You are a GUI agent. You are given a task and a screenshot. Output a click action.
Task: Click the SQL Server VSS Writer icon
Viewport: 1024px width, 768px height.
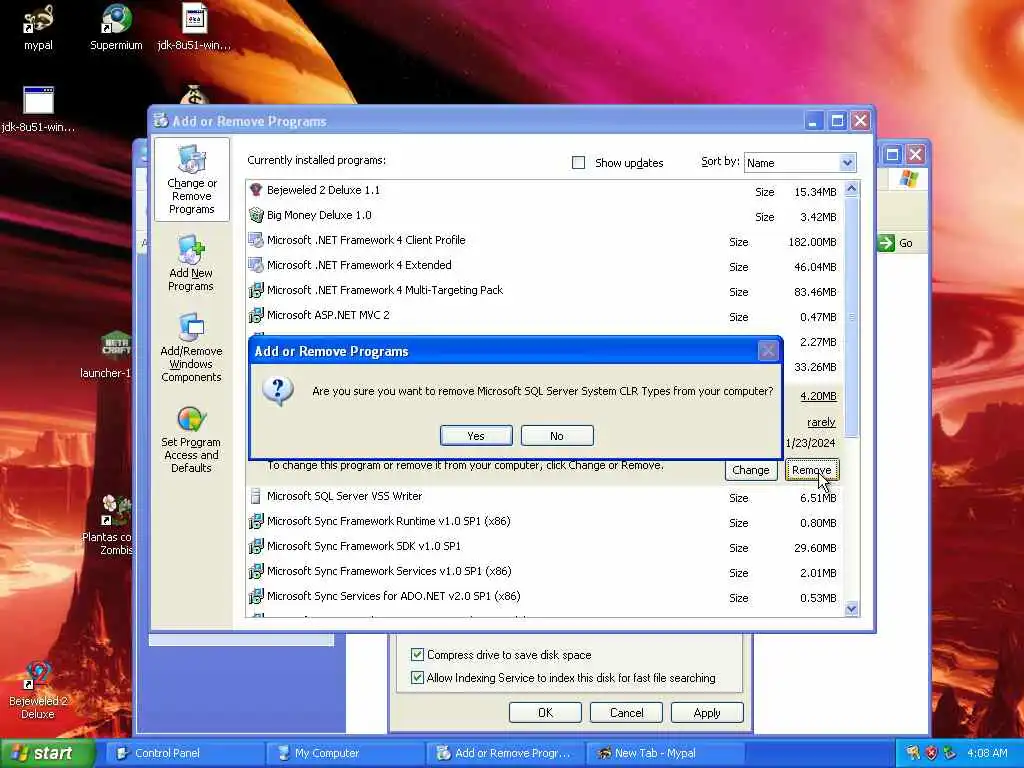click(x=256, y=496)
